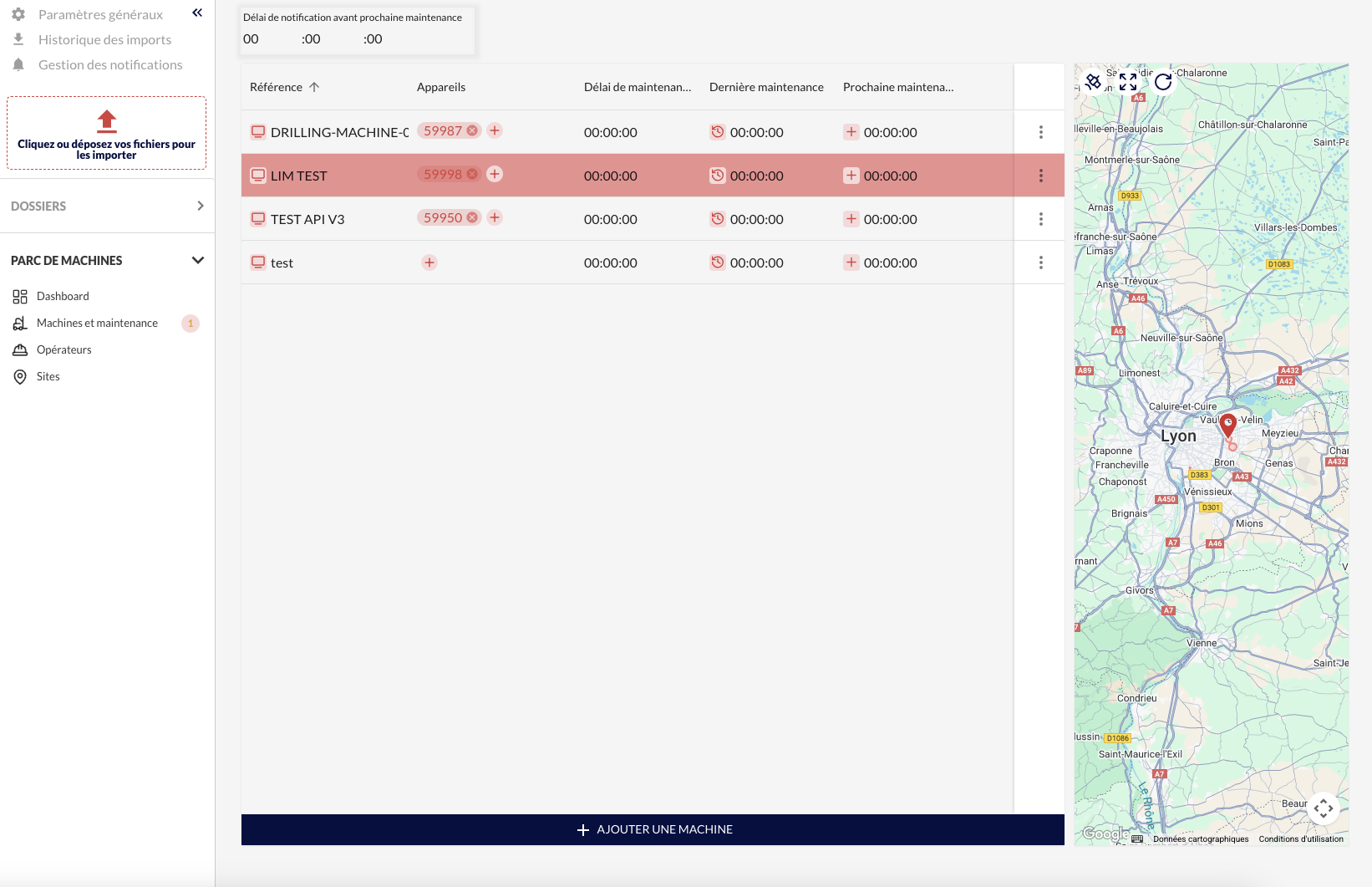Add a device to the test machine
1372x887 pixels.
coord(429,263)
